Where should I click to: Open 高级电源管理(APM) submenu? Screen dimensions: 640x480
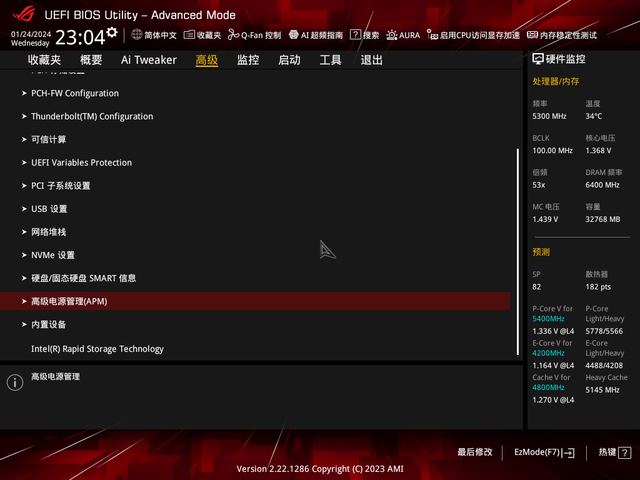click(x=255, y=301)
